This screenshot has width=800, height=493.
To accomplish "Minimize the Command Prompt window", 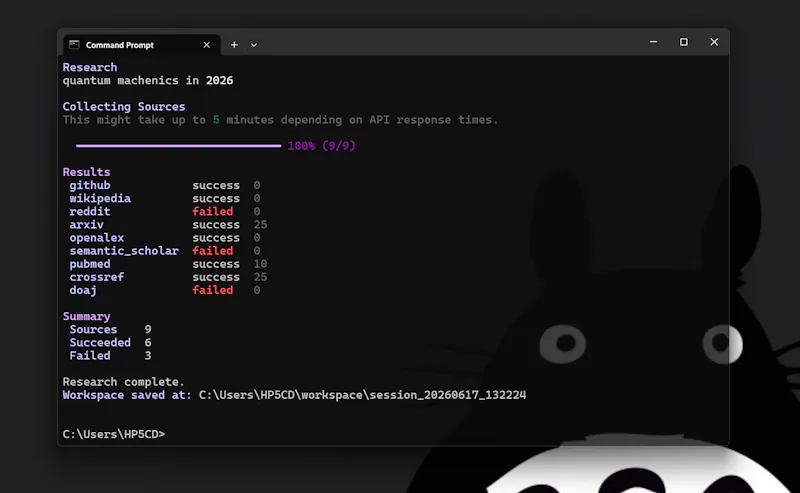I will [x=653, y=42].
